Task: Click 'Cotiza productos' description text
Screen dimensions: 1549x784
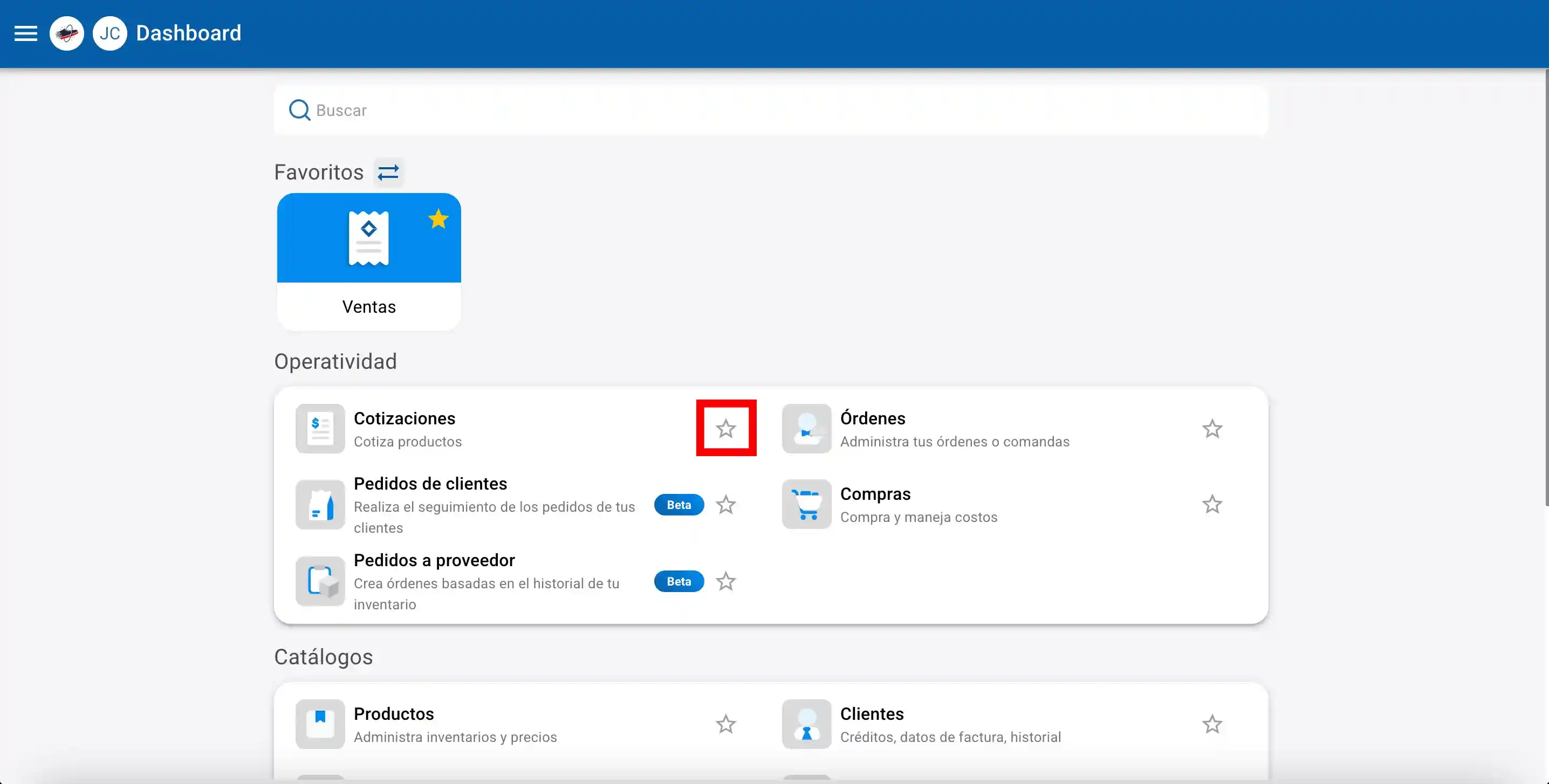Action: pyautogui.click(x=408, y=442)
